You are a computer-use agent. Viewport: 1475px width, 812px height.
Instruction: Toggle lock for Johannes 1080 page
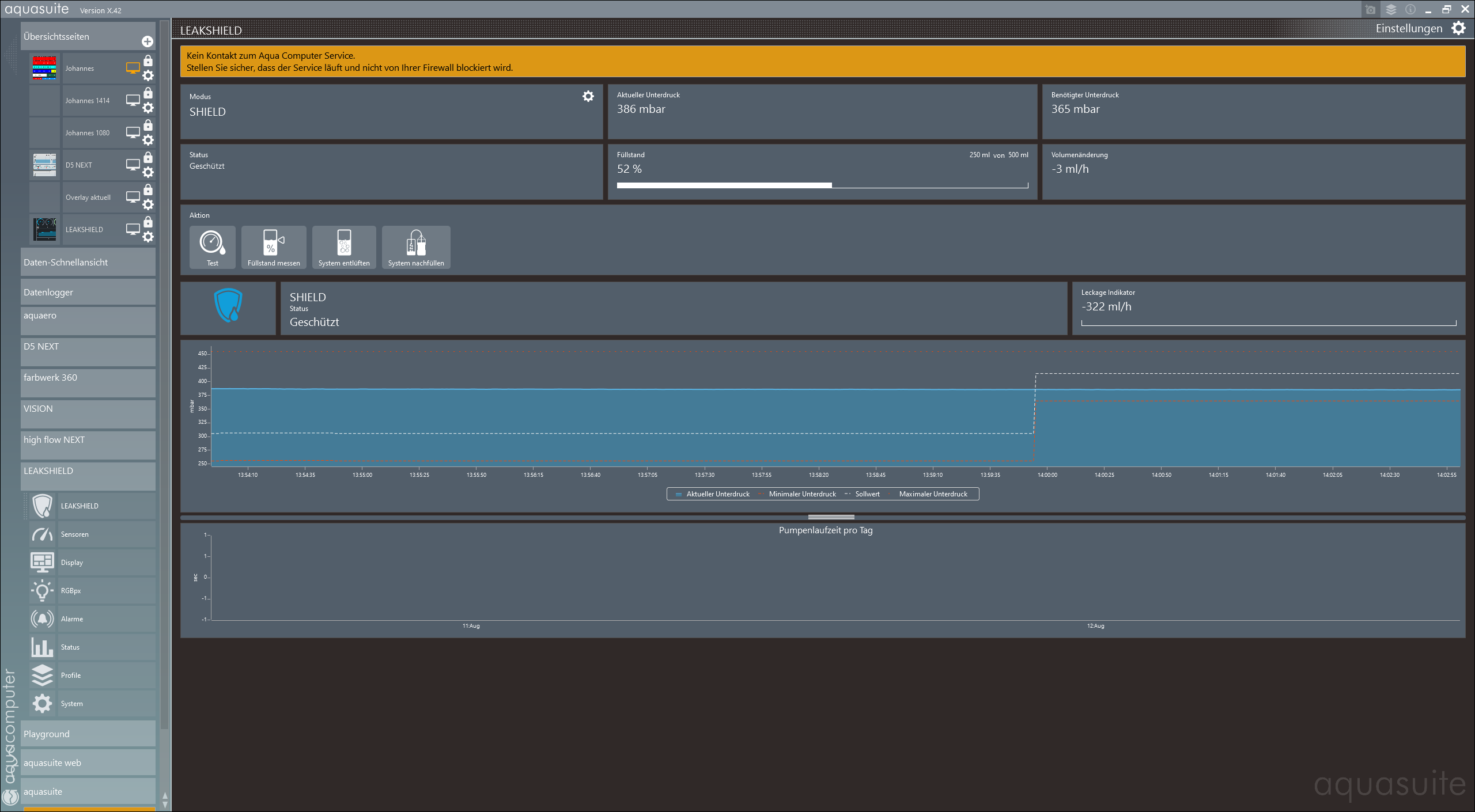pyautogui.click(x=148, y=125)
